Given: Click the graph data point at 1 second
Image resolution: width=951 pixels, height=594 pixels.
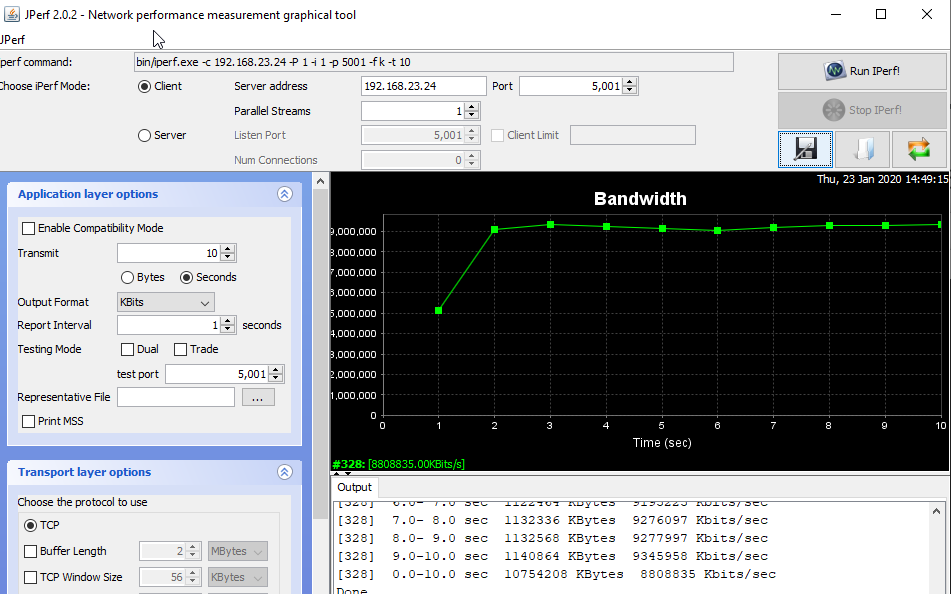Looking at the screenshot, I should [439, 311].
